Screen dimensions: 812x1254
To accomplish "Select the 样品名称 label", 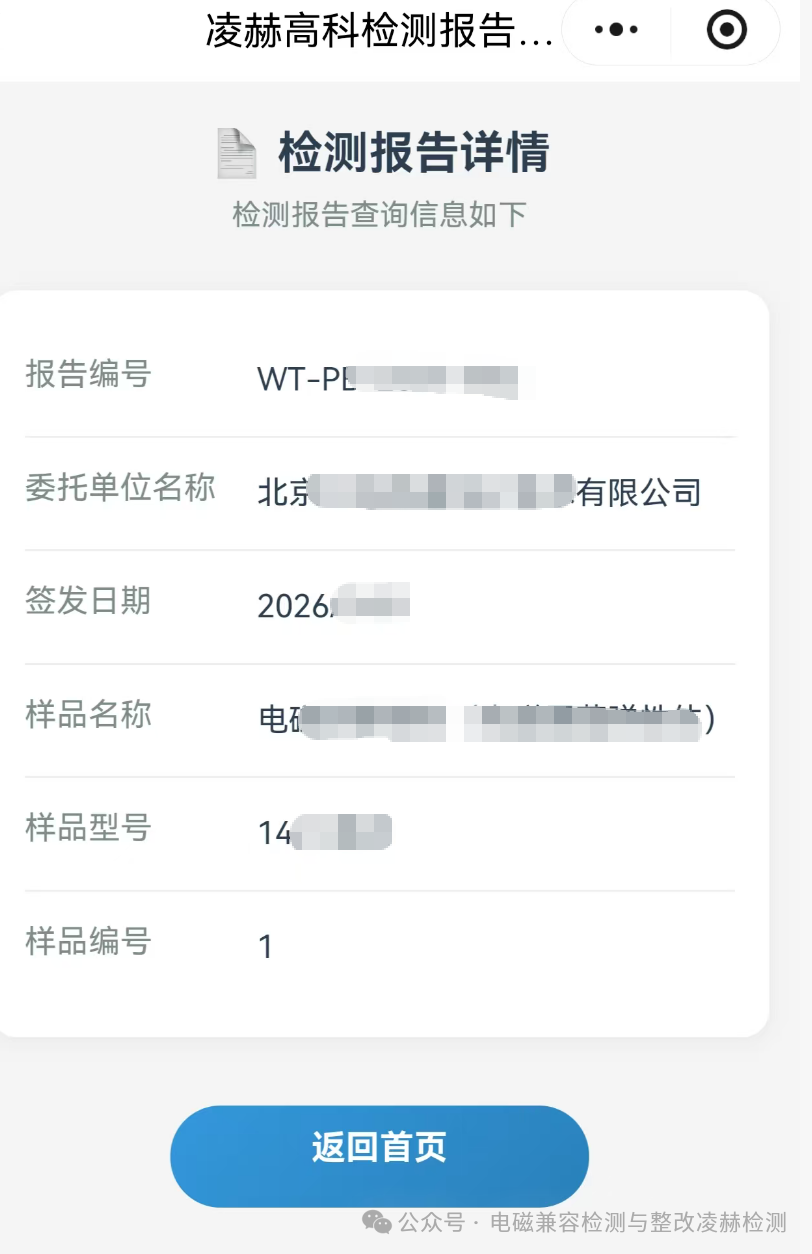I will [88, 714].
